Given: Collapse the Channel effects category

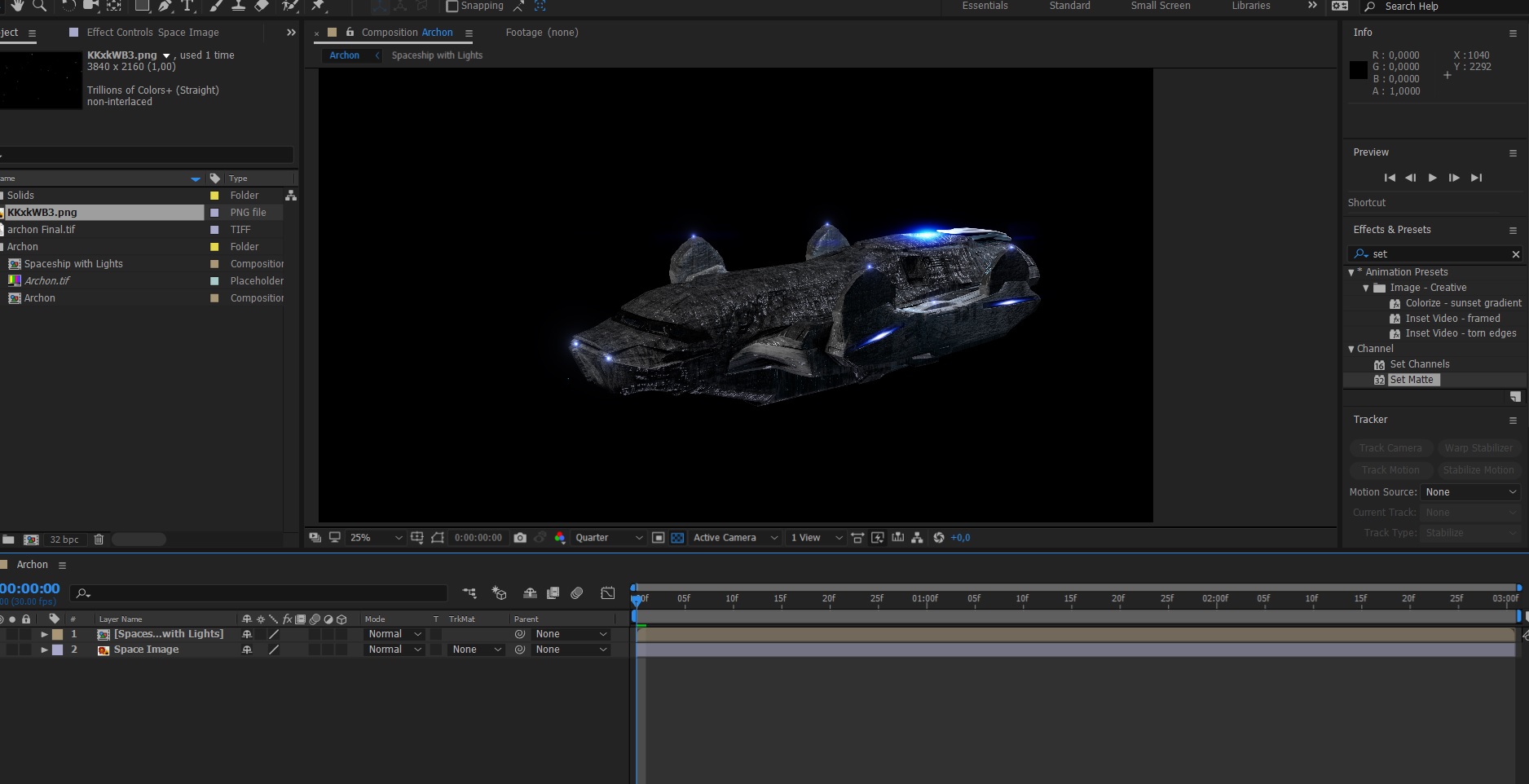Looking at the screenshot, I should pos(1351,349).
